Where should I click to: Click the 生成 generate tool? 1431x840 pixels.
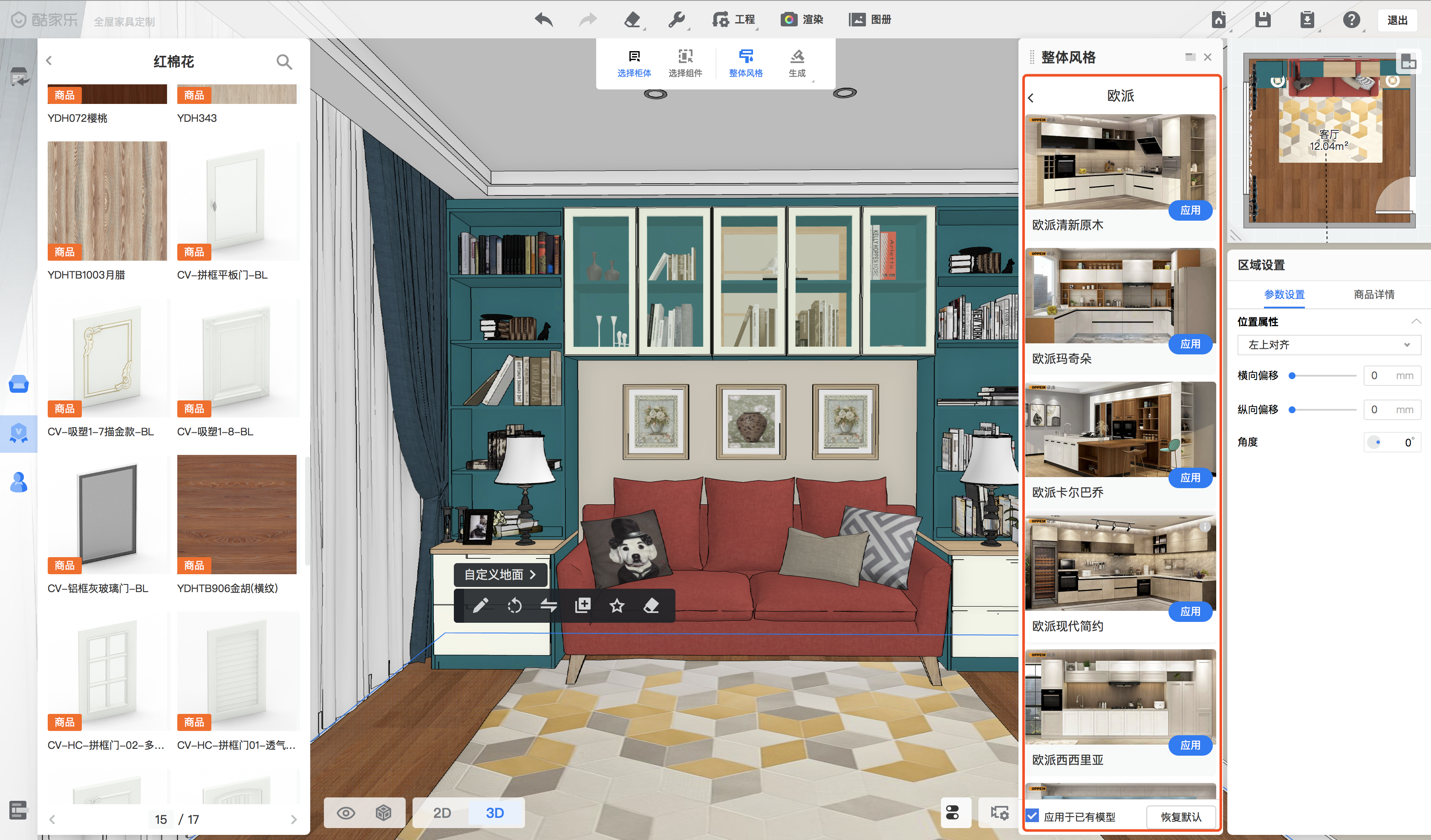(x=797, y=63)
